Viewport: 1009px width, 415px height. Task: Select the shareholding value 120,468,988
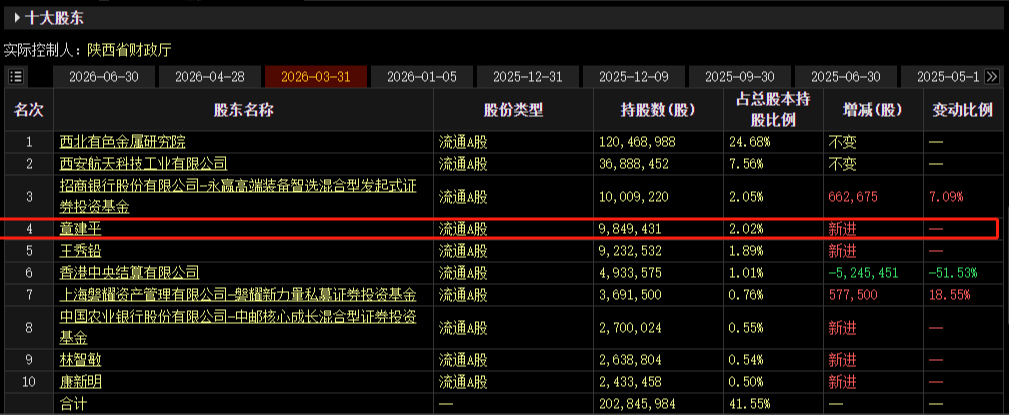click(x=637, y=142)
